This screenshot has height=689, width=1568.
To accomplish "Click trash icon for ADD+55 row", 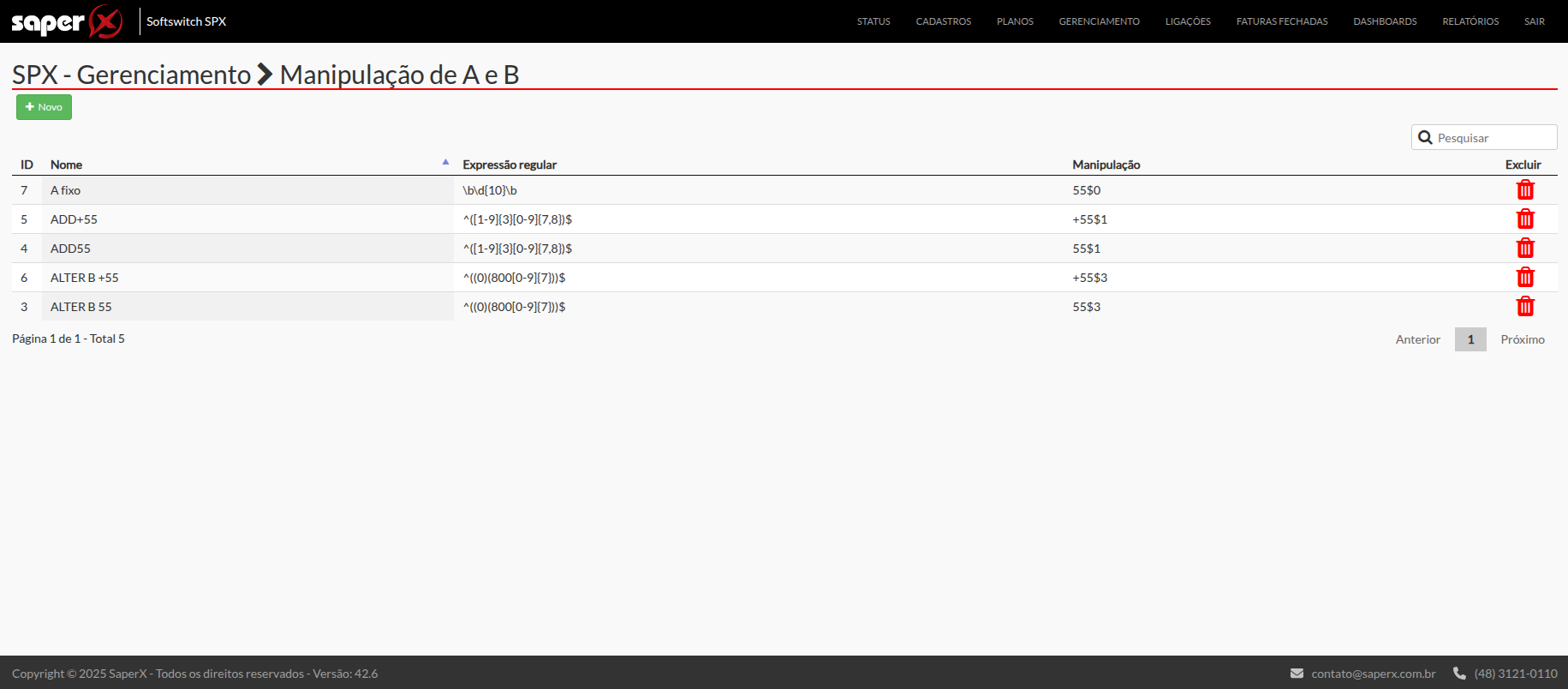I will tap(1524, 219).
